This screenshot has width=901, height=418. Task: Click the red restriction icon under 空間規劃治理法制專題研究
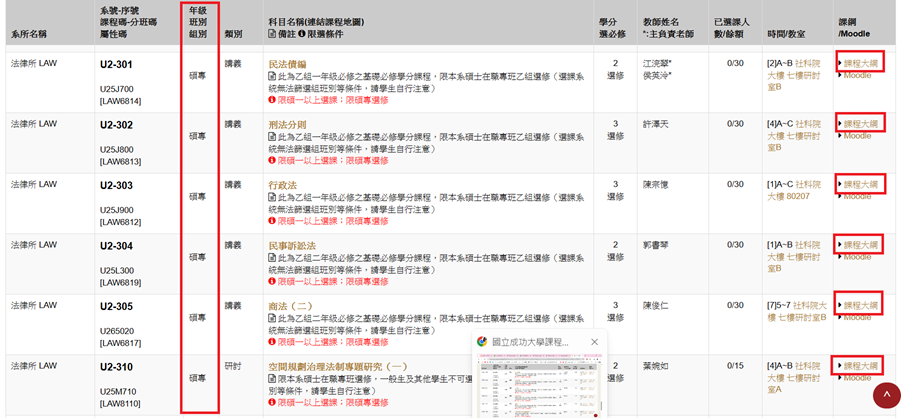(x=272, y=402)
